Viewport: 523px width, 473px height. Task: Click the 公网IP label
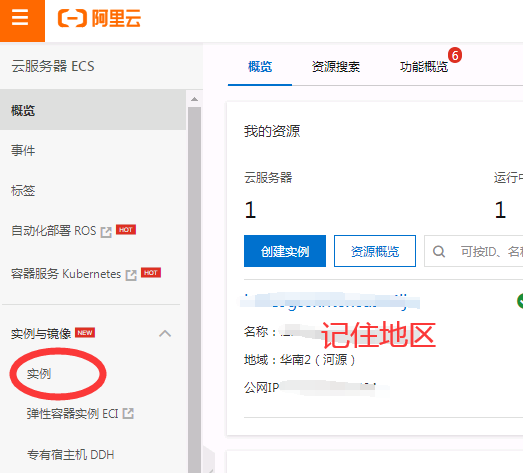pyautogui.click(x=262, y=387)
